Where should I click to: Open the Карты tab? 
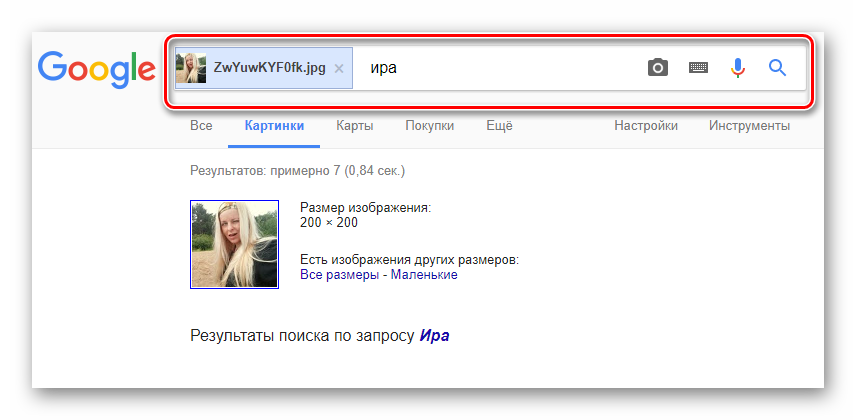(x=355, y=126)
